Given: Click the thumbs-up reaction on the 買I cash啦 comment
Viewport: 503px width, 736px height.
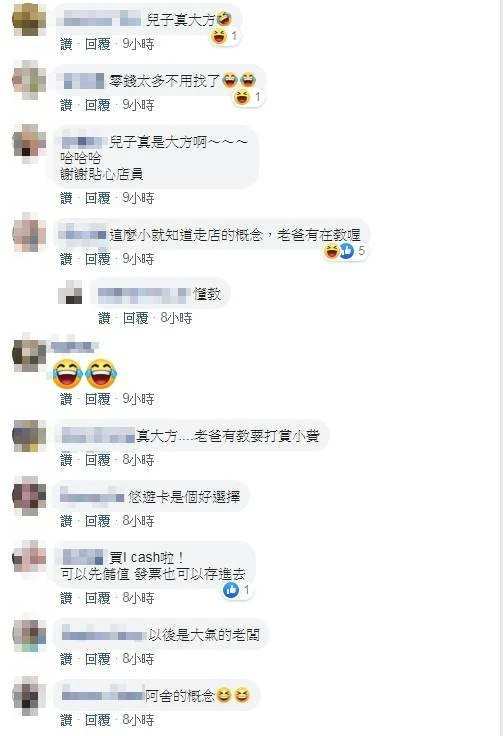Looking at the screenshot, I should click(231, 590).
